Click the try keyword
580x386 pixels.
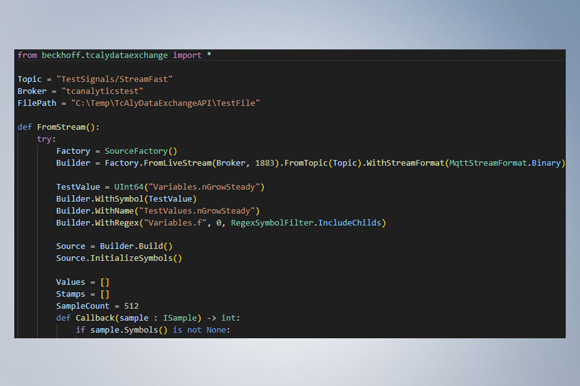point(44,139)
